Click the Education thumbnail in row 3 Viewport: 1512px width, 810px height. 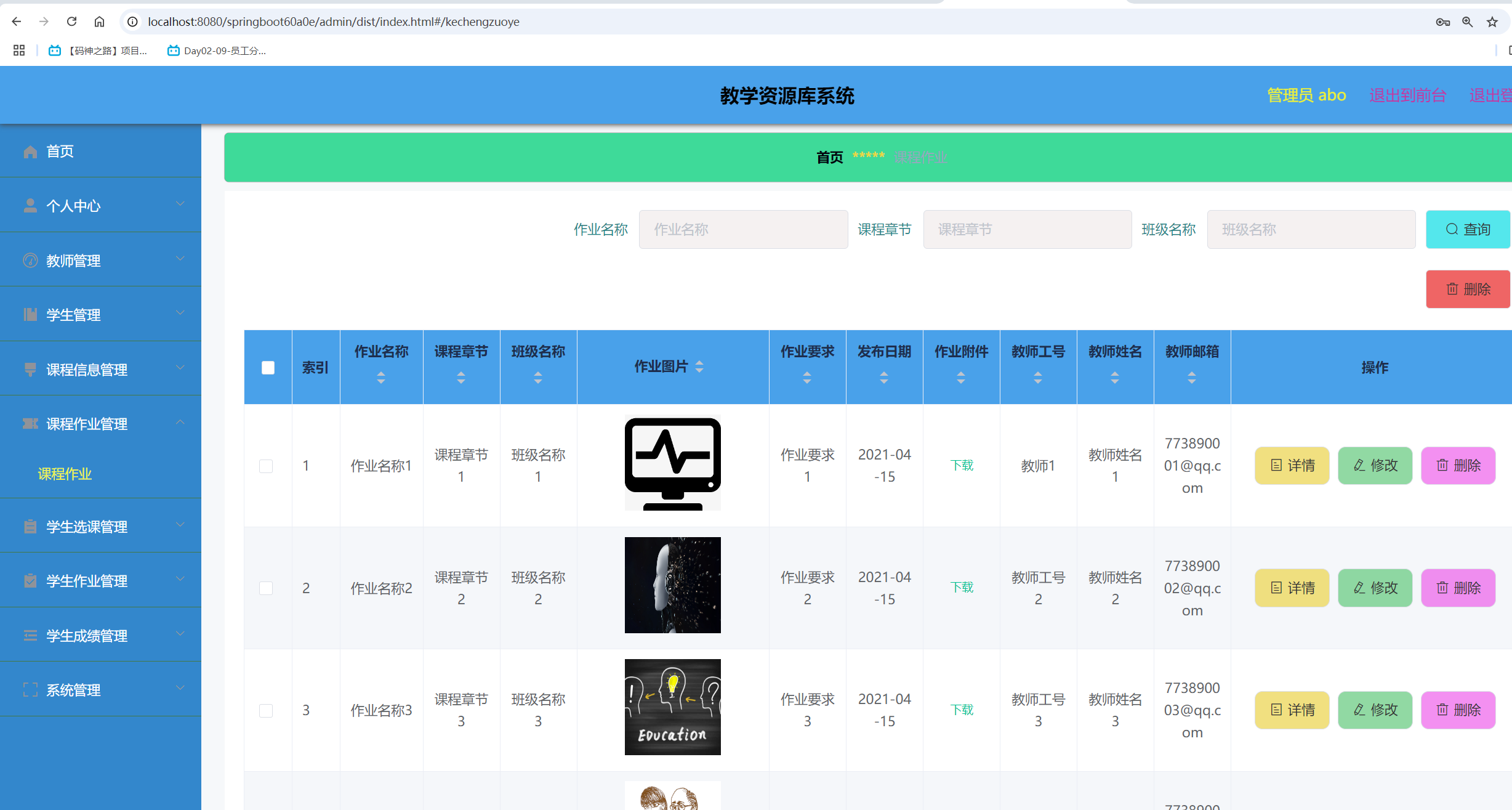(672, 707)
